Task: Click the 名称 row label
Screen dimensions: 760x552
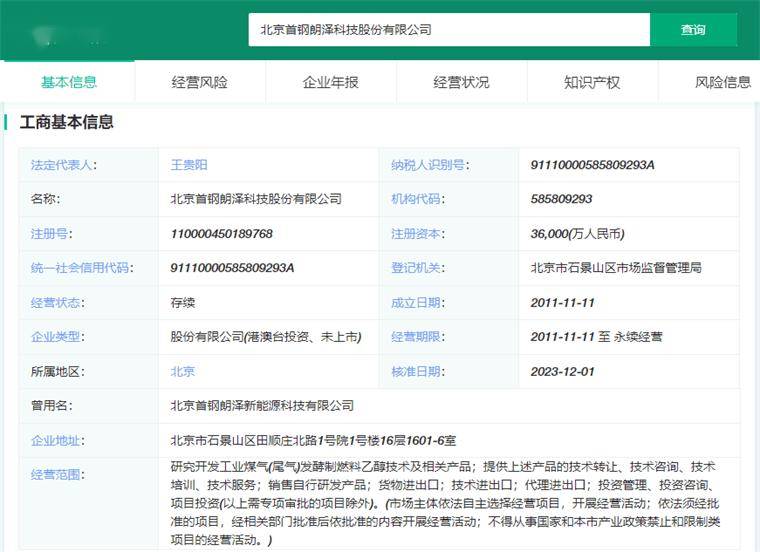Action: click(x=45, y=199)
